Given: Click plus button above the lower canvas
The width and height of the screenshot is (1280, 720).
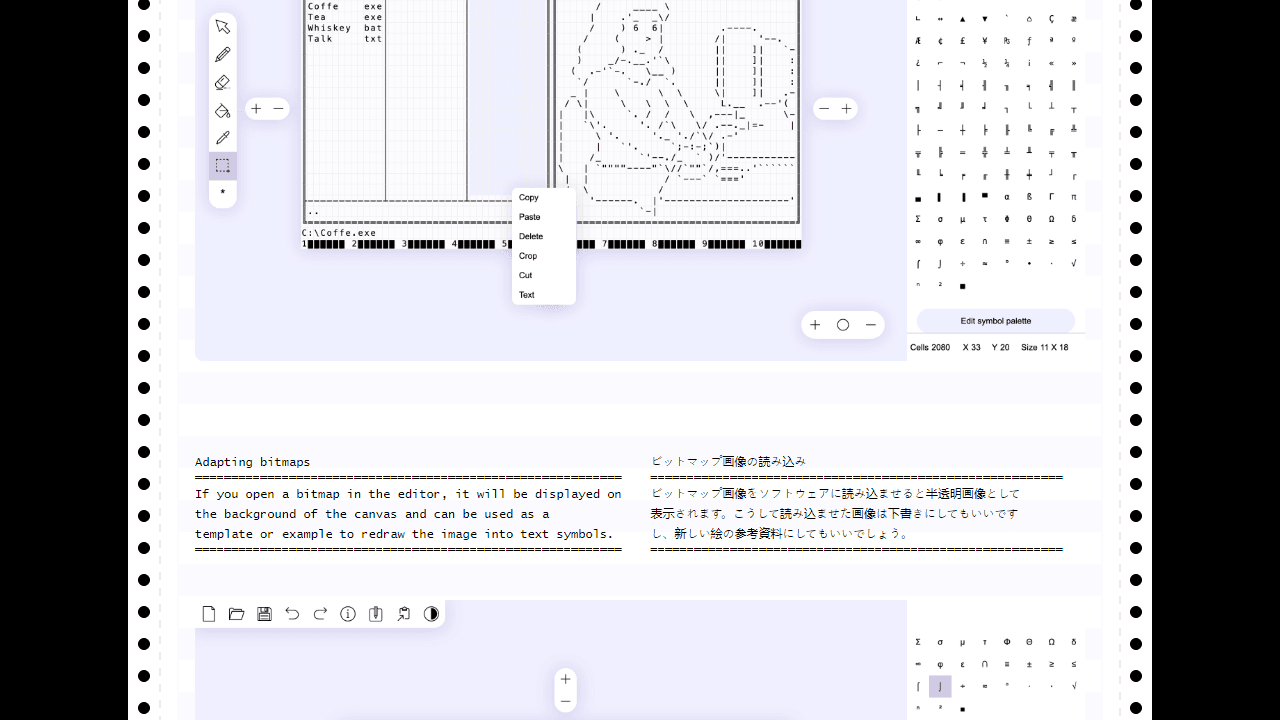Looking at the screenshot, I should click(565, 679).
